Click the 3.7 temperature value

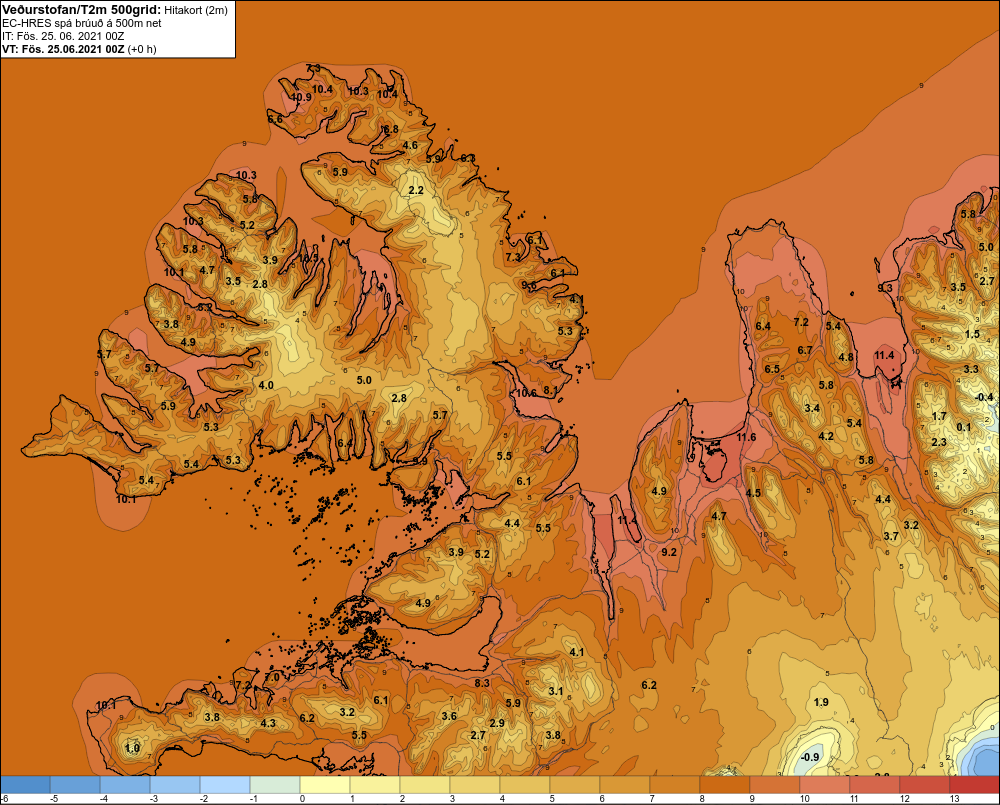pyautogui.click(x=891, y=536)
